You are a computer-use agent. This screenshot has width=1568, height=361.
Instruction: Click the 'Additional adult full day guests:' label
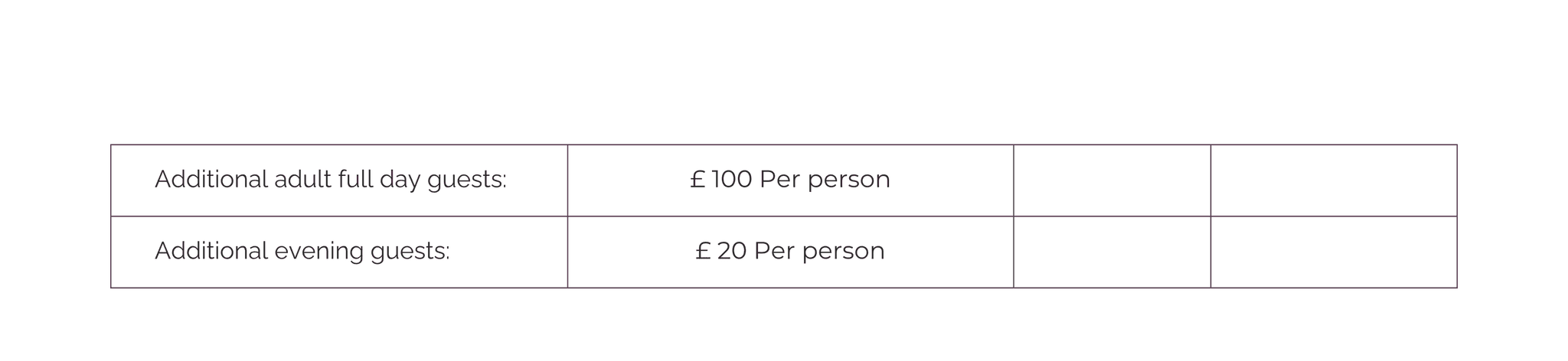331,180
